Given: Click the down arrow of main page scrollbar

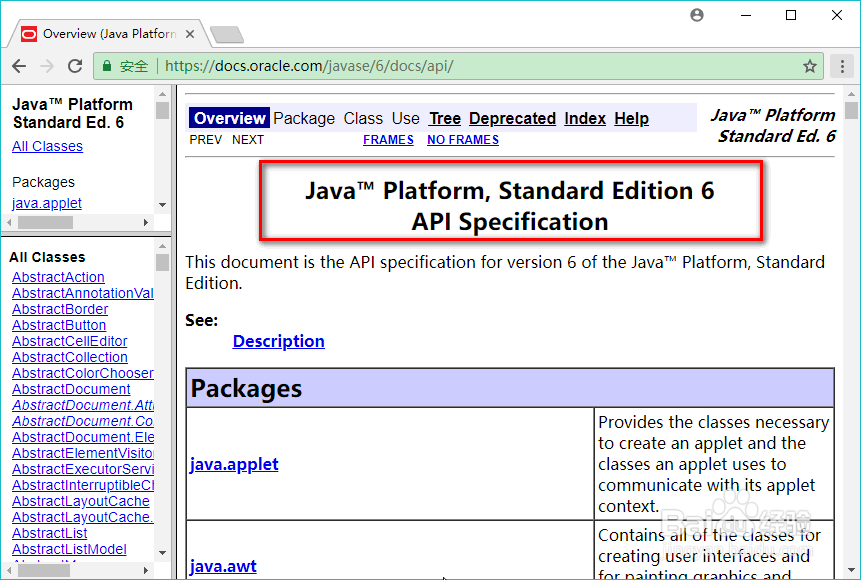Looking at the screenshot, I should point(851,570).
